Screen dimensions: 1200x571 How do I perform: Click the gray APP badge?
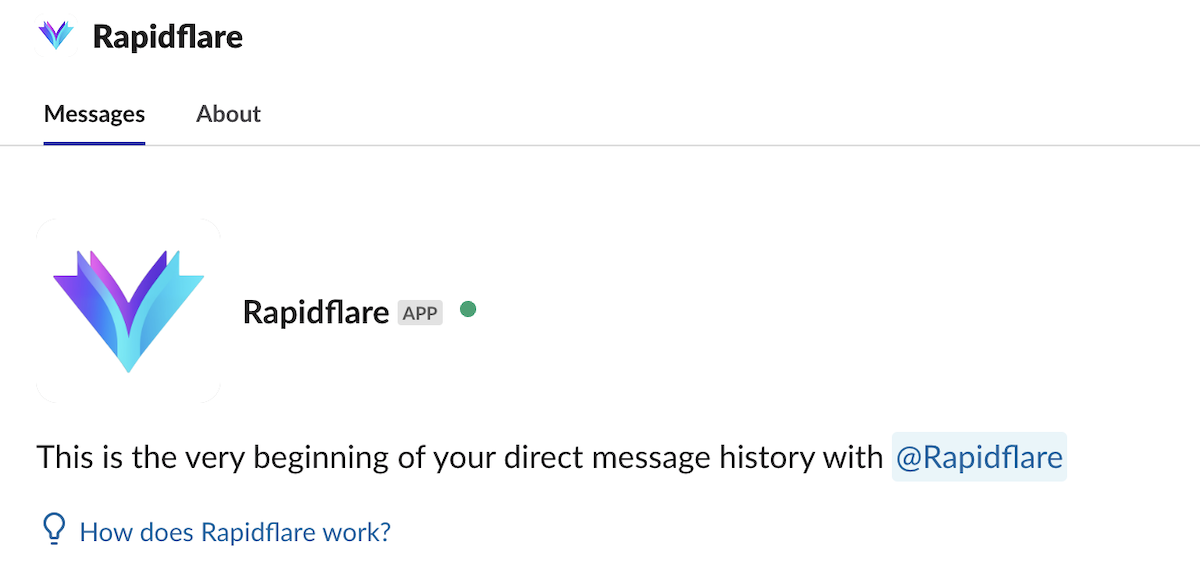point(420,313)
